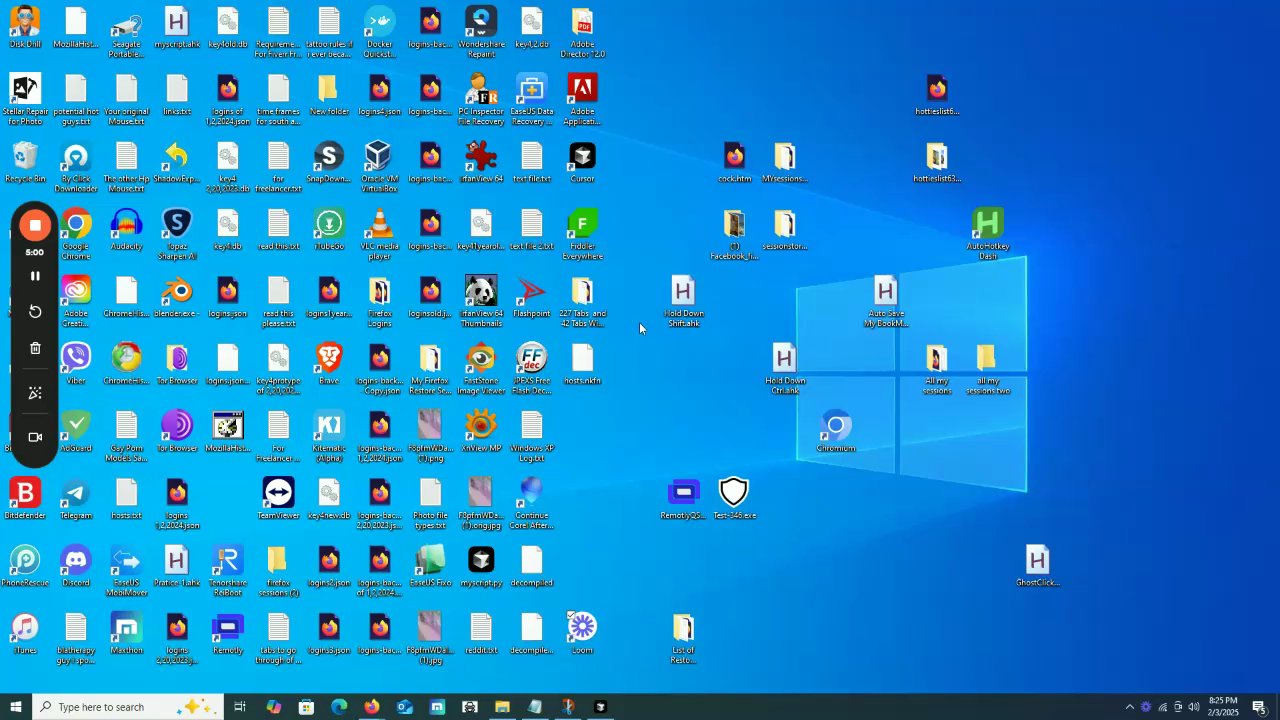
Task: Toggle the camera in the recorder panel
Action: click(35, 437)
